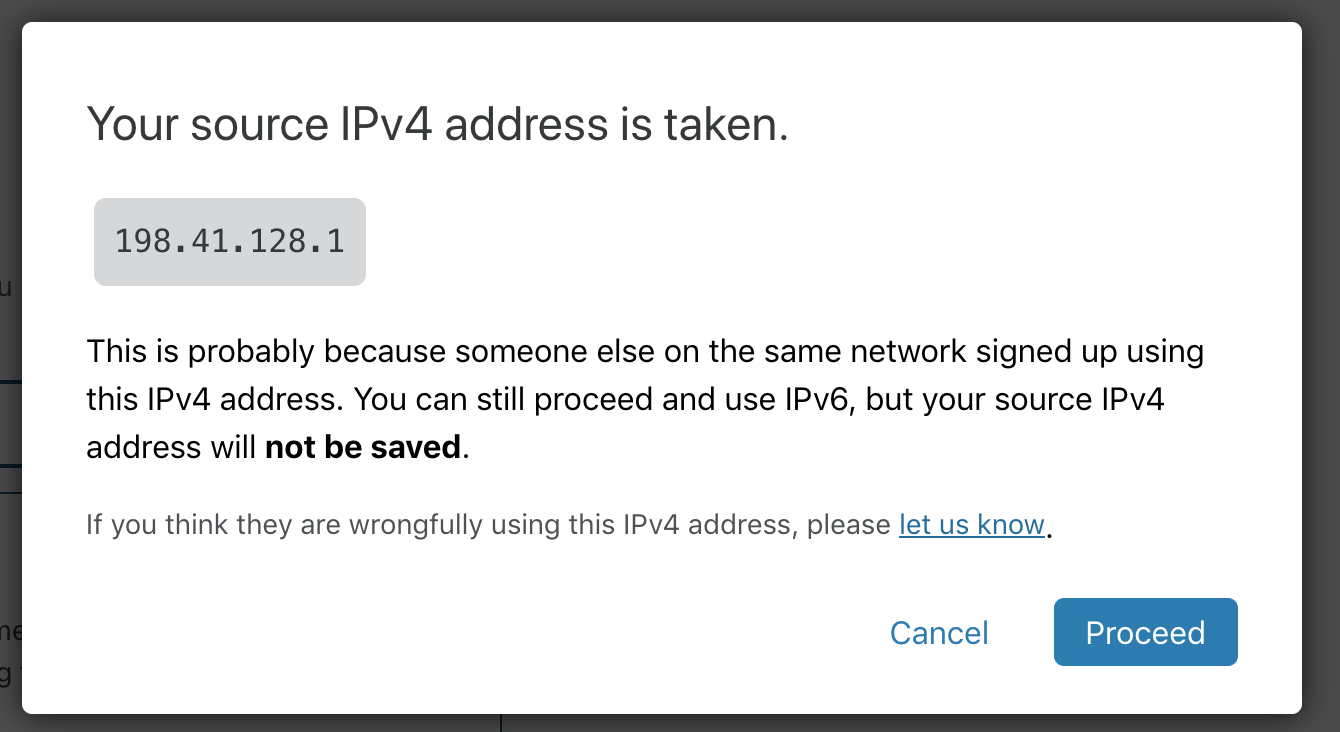Image resolution: width=1340 pixels, height=732 pixels.
Task: Click the explanation paragraph text
Action: [x=645, y=398]
